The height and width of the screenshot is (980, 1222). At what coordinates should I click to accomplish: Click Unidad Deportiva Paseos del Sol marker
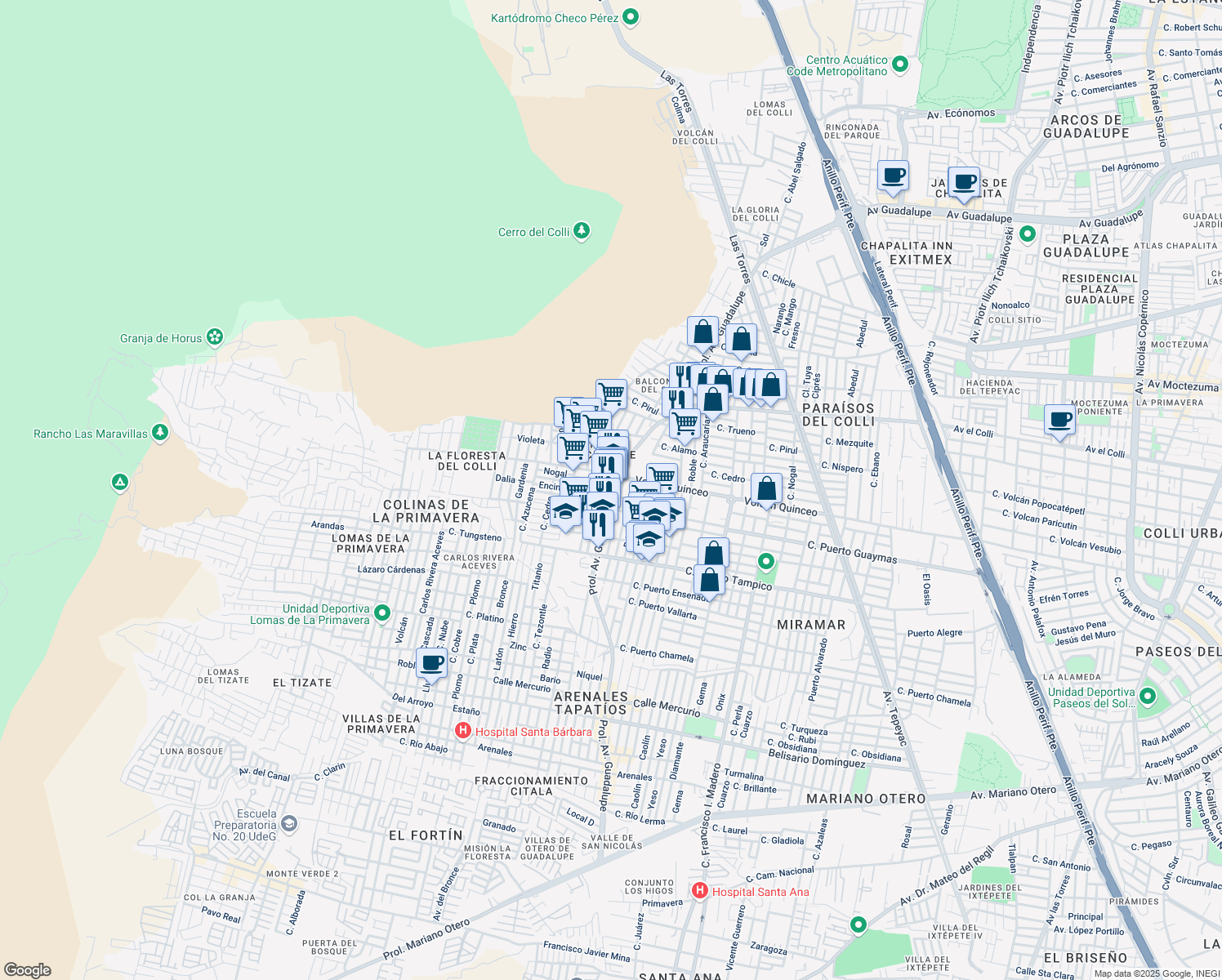(1148, 697)
